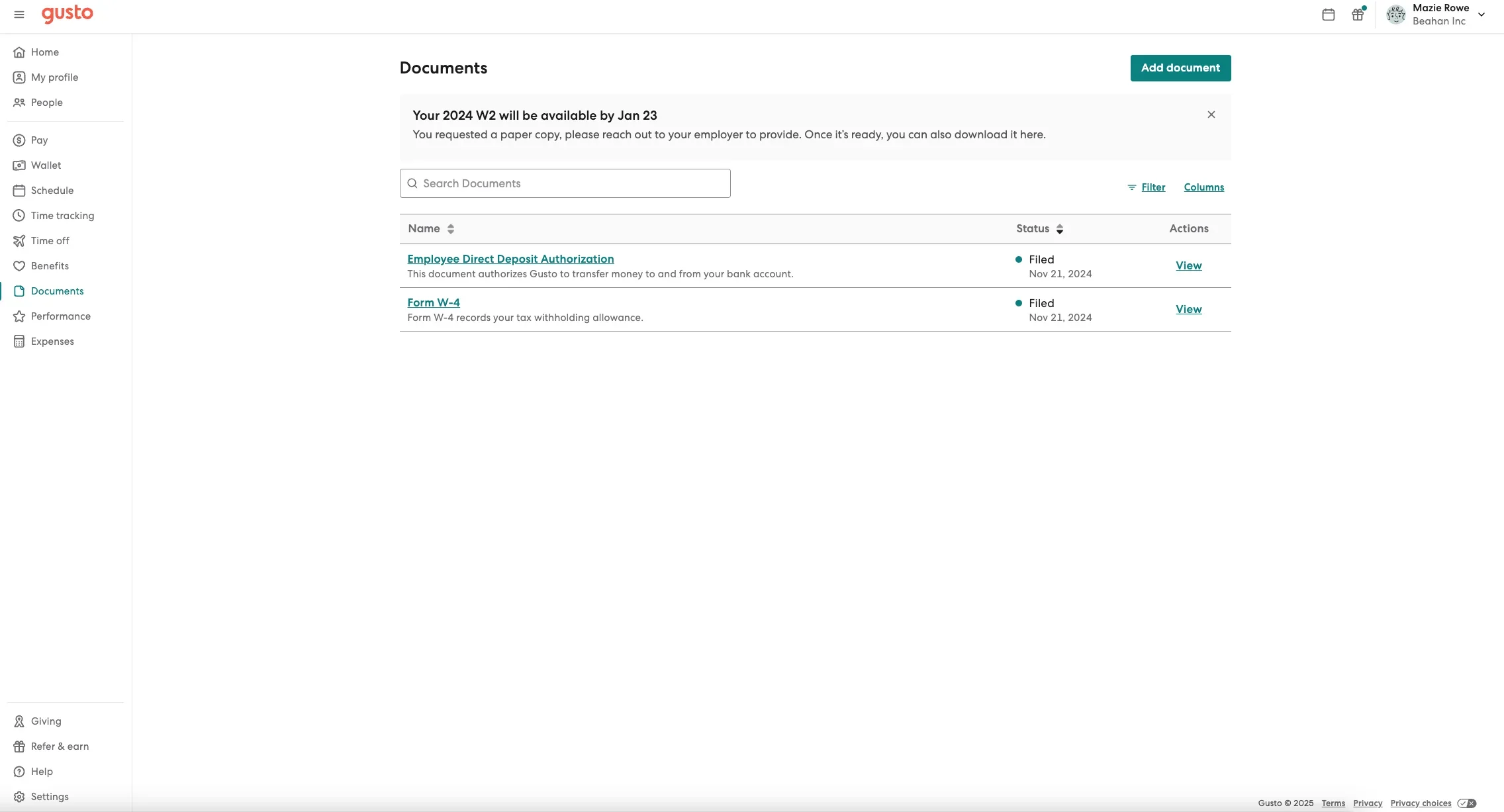
Task: Sort documents by Name column
Action: point(431,228)
